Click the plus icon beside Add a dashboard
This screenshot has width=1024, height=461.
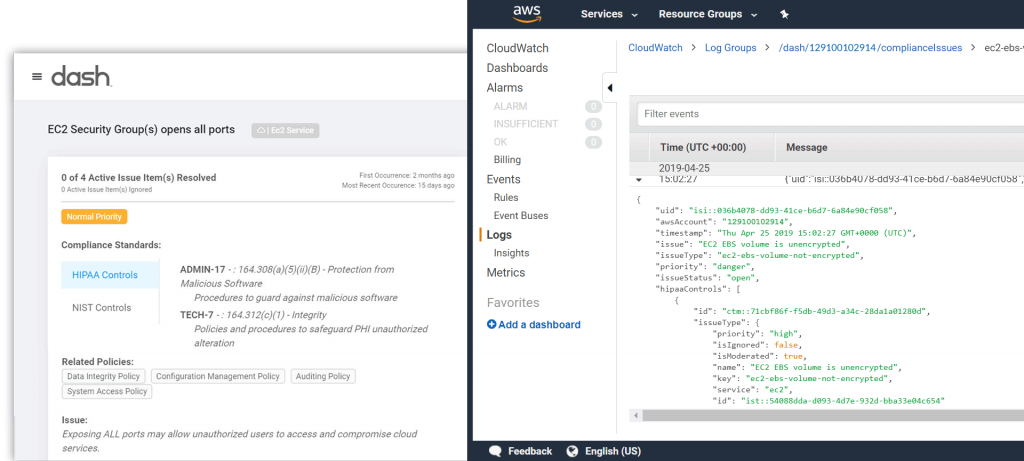491,325
